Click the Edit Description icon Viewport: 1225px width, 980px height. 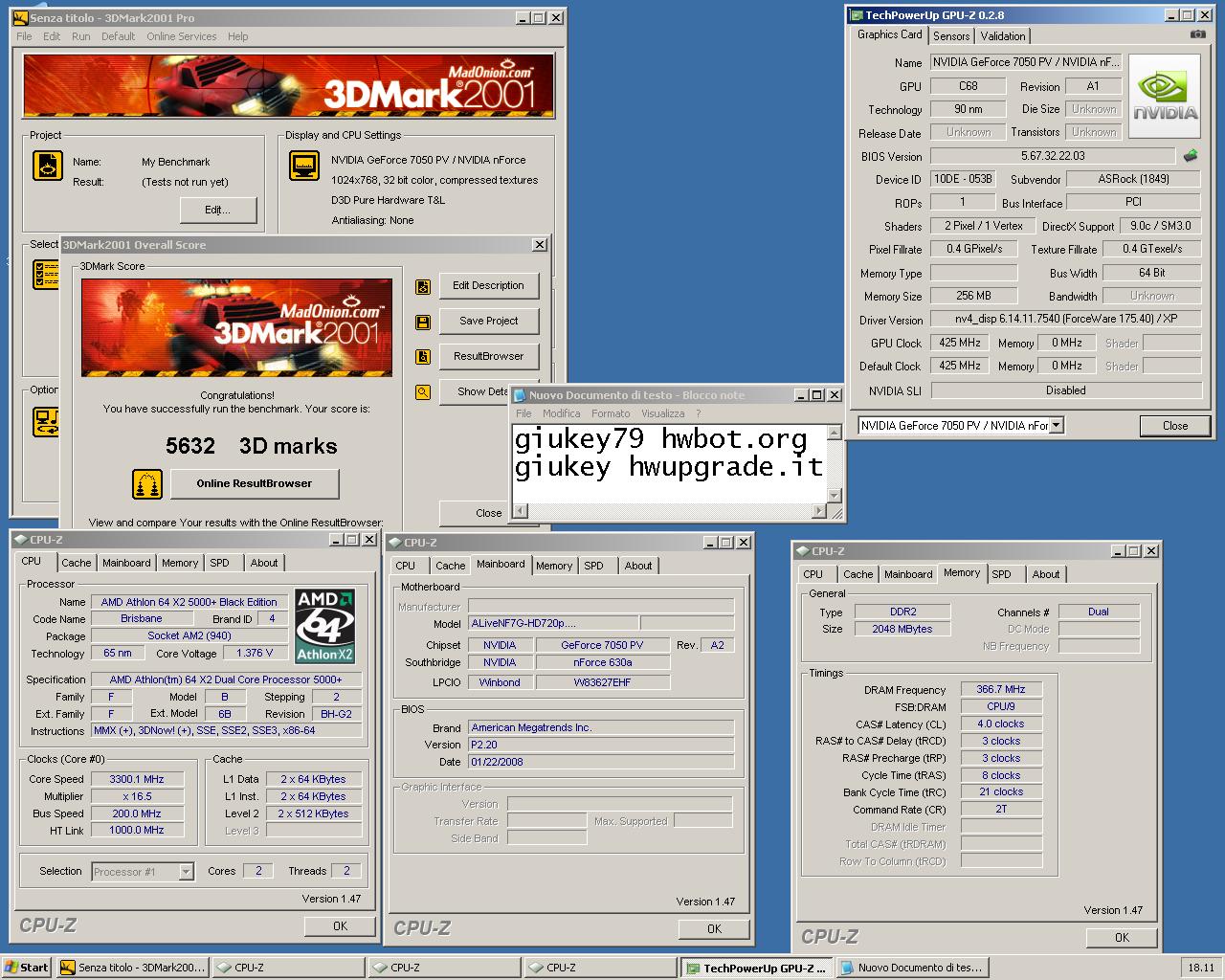(423, 286)
